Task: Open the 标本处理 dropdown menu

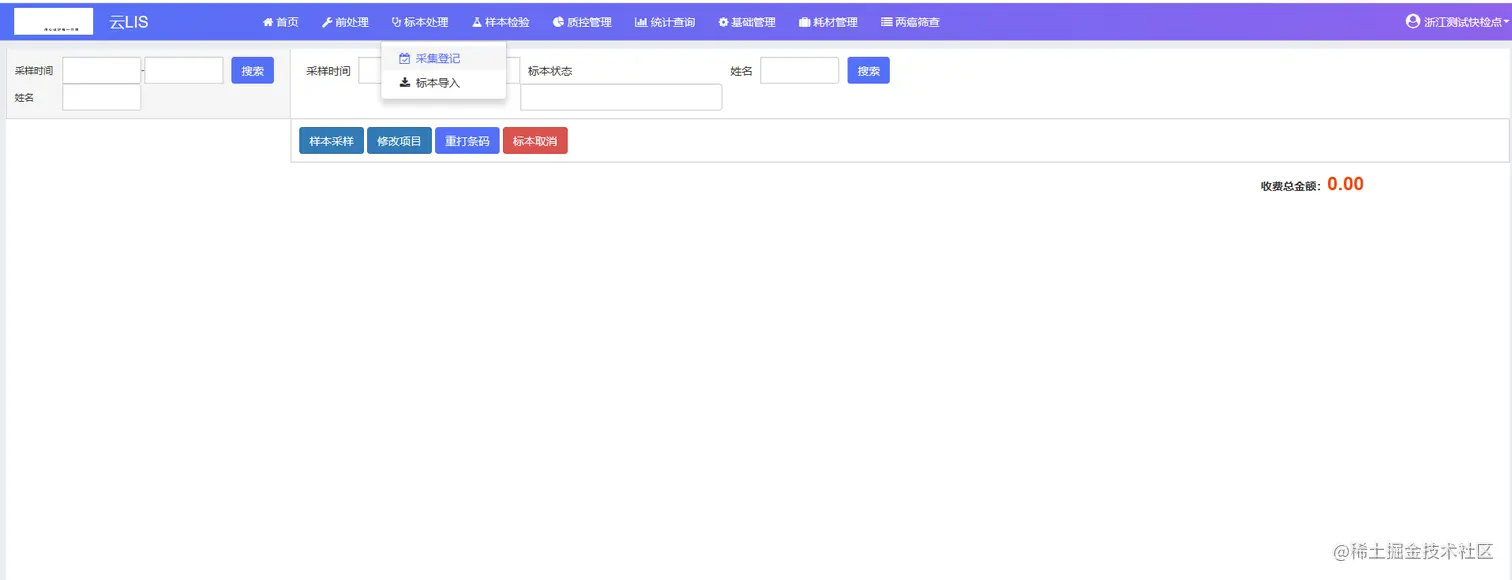Action: click(419, 21)
